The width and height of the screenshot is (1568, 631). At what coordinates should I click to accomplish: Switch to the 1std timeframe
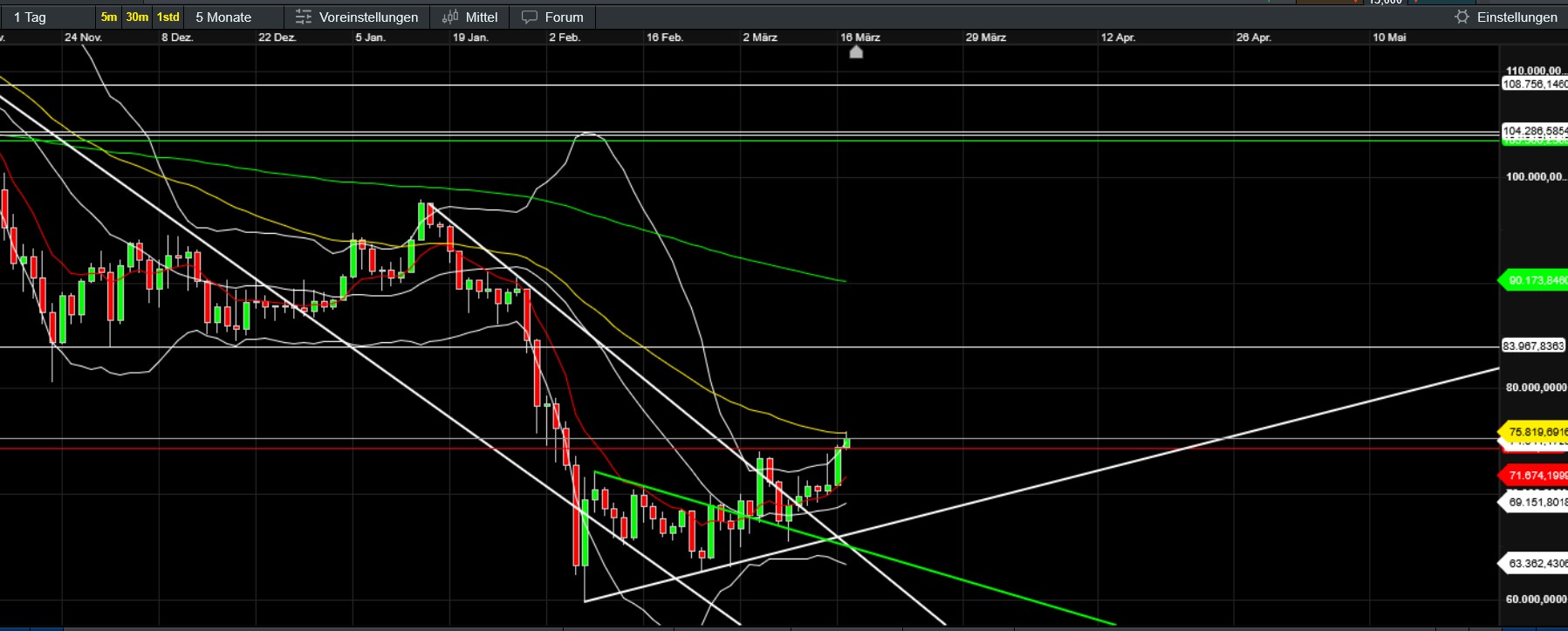point(168,17)
